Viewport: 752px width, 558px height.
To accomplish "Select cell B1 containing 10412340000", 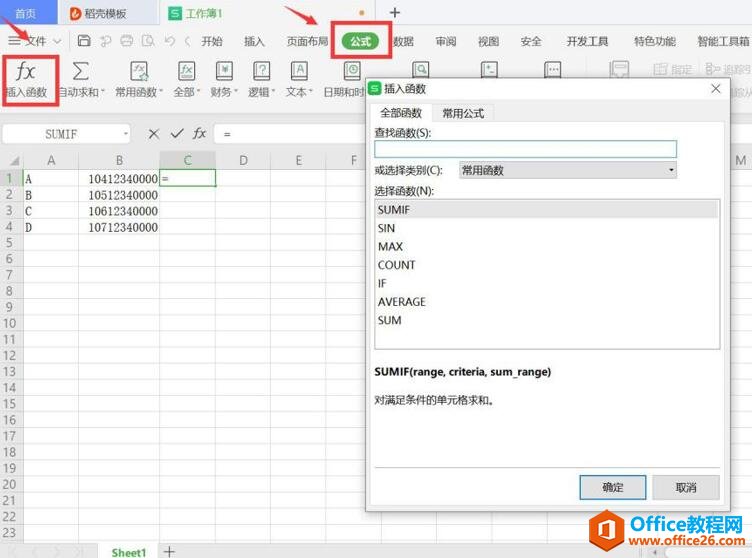I will [x=119, y=178].
